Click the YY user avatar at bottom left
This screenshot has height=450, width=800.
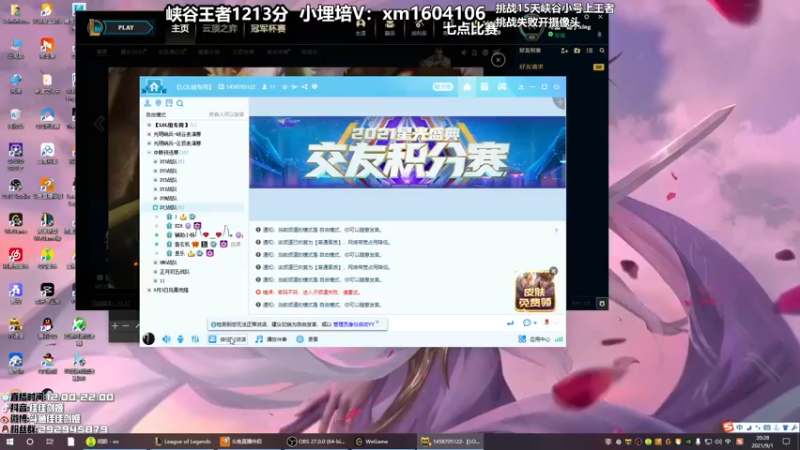coord(148,339)
